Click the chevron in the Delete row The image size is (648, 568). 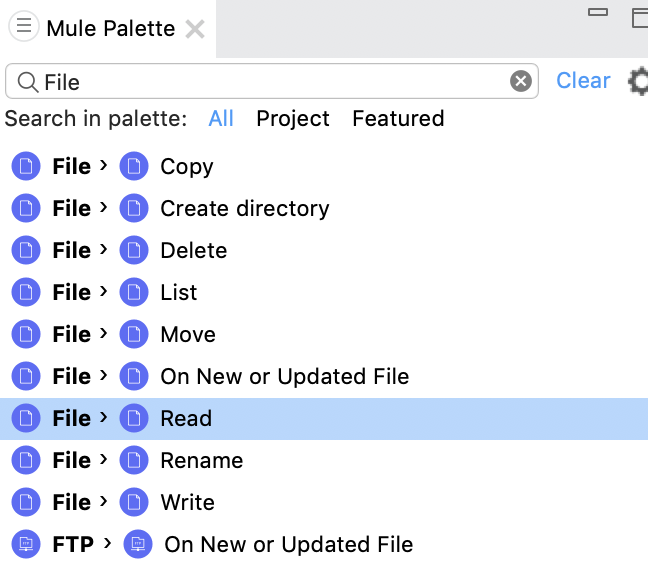pyautogui.click(x=104, y=249)
